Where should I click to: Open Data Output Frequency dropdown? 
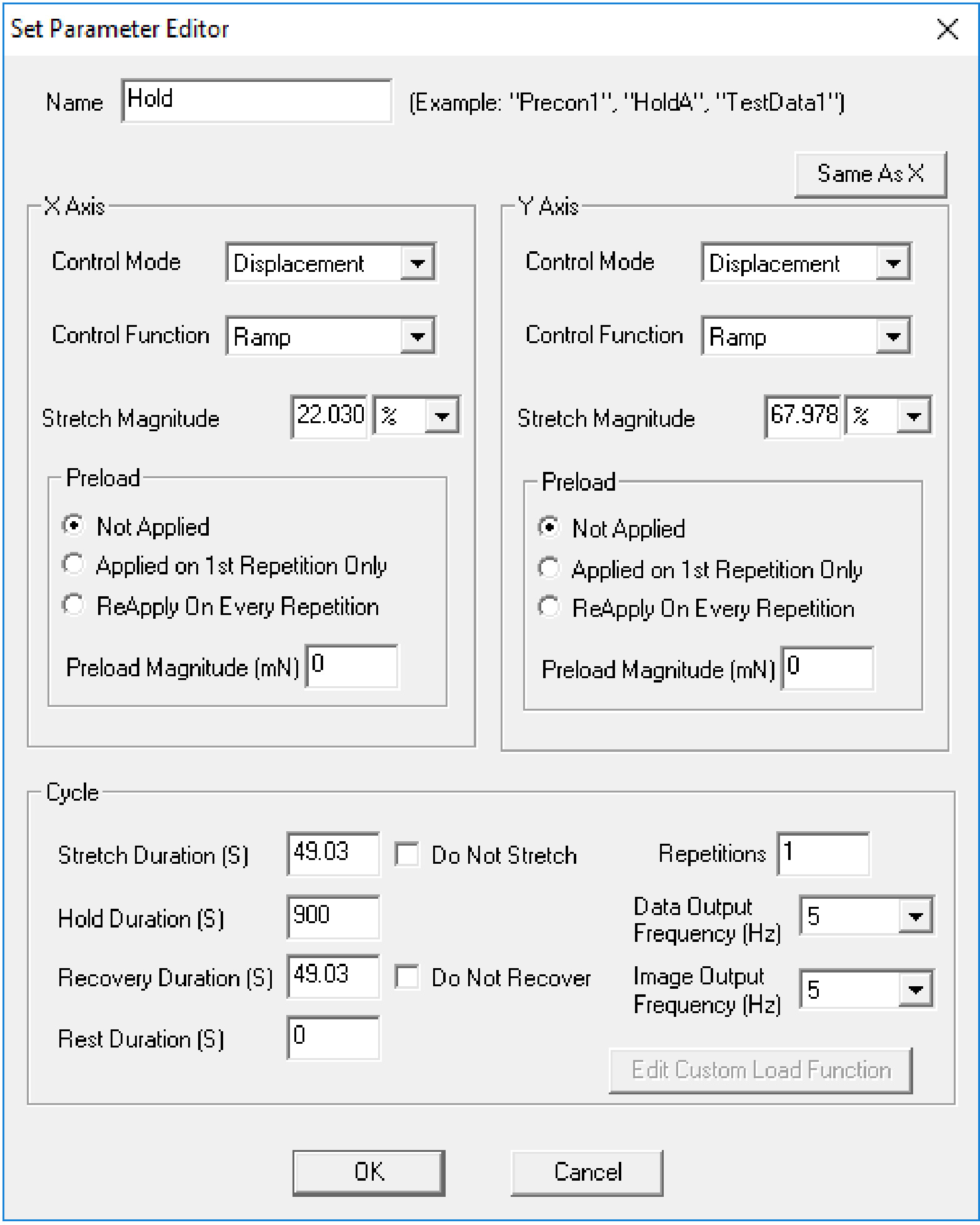[916, 917]
